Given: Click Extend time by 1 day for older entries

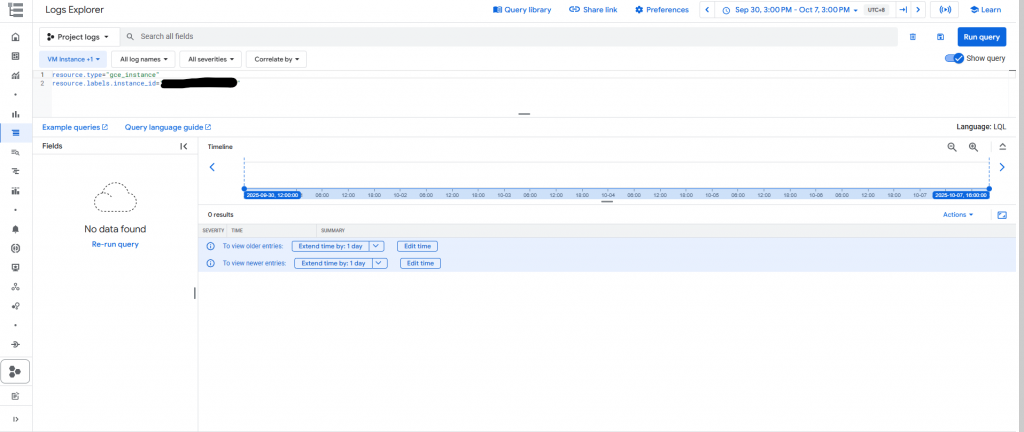Looking at the screenshot, I should (x=330, y=246).
